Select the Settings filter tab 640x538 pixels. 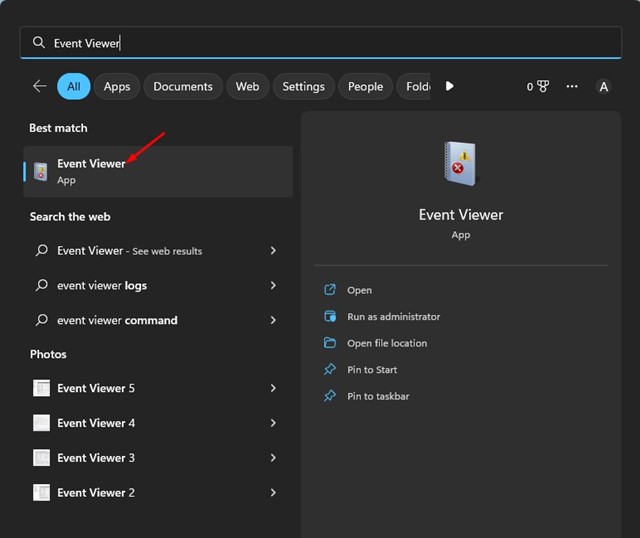coord(303,87)
